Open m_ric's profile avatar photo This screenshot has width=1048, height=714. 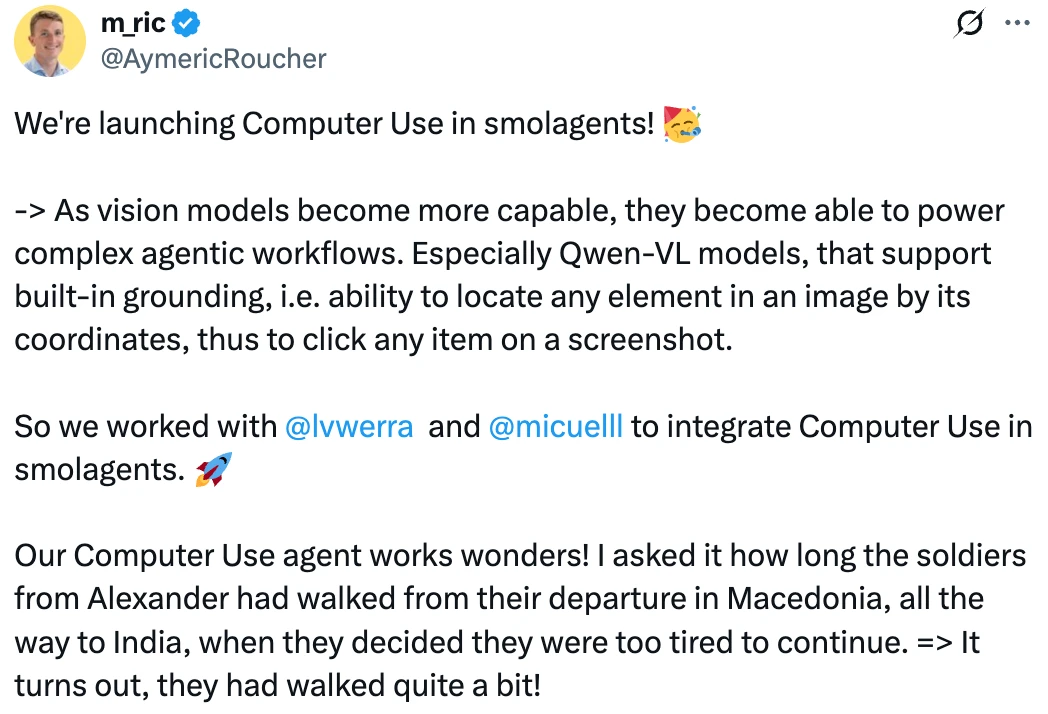49,41
